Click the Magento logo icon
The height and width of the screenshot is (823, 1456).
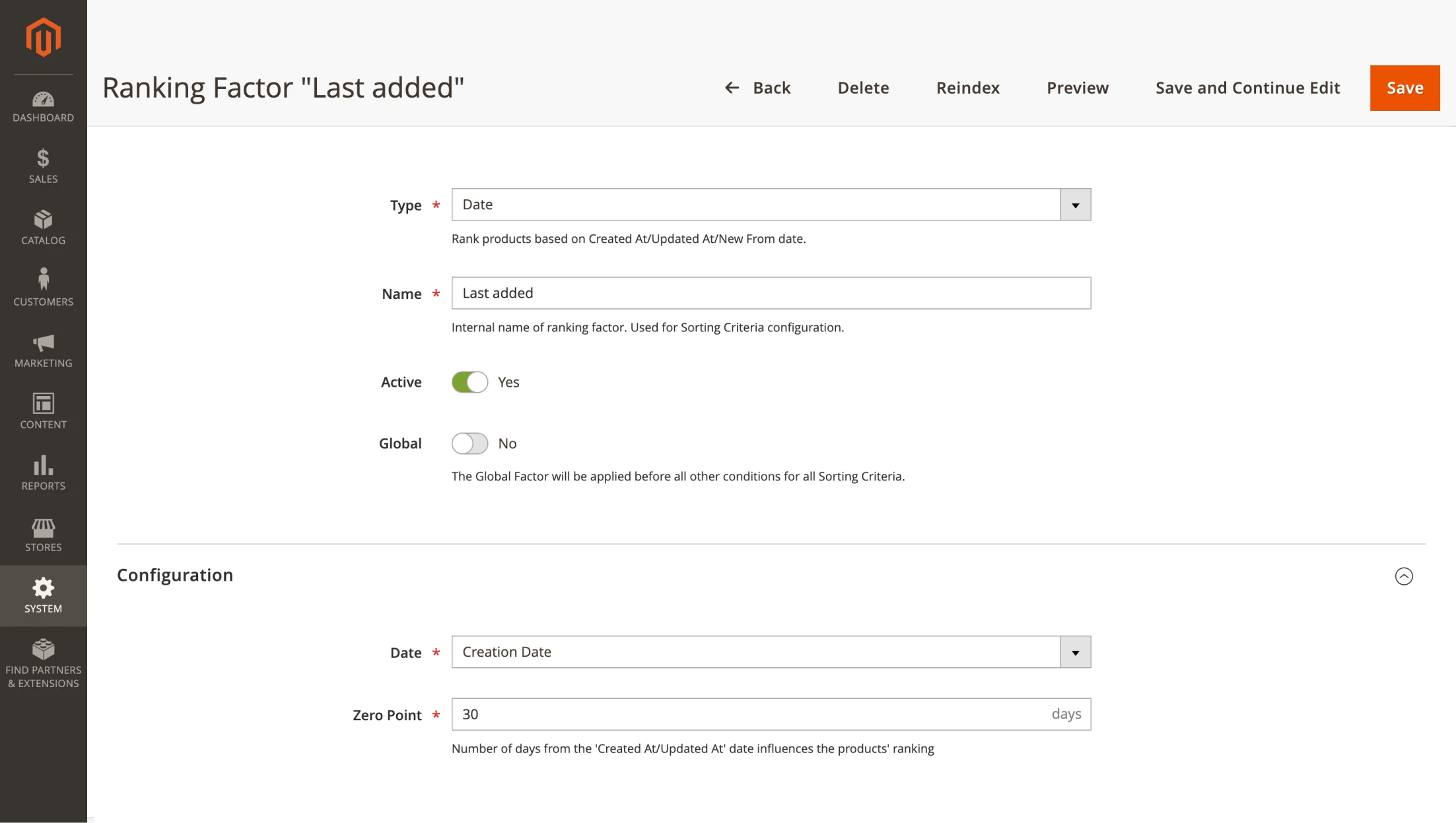43,38
